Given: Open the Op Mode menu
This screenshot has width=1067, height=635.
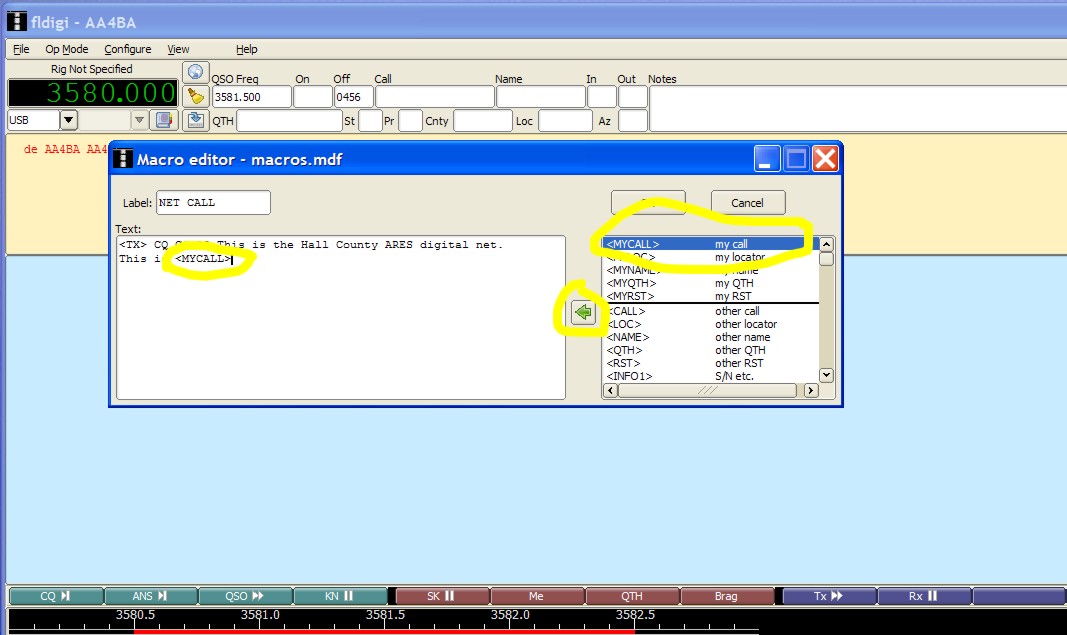Looking at the screenshot, I should click(x=66, y=49).
